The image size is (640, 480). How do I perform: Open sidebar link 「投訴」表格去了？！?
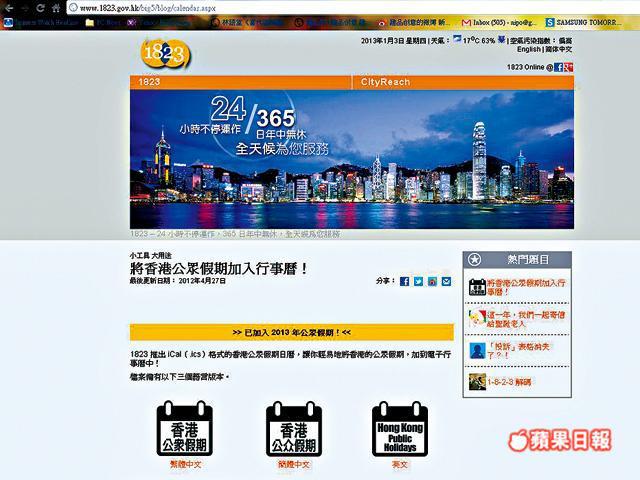pyautogui.click(x=518, y=351)
